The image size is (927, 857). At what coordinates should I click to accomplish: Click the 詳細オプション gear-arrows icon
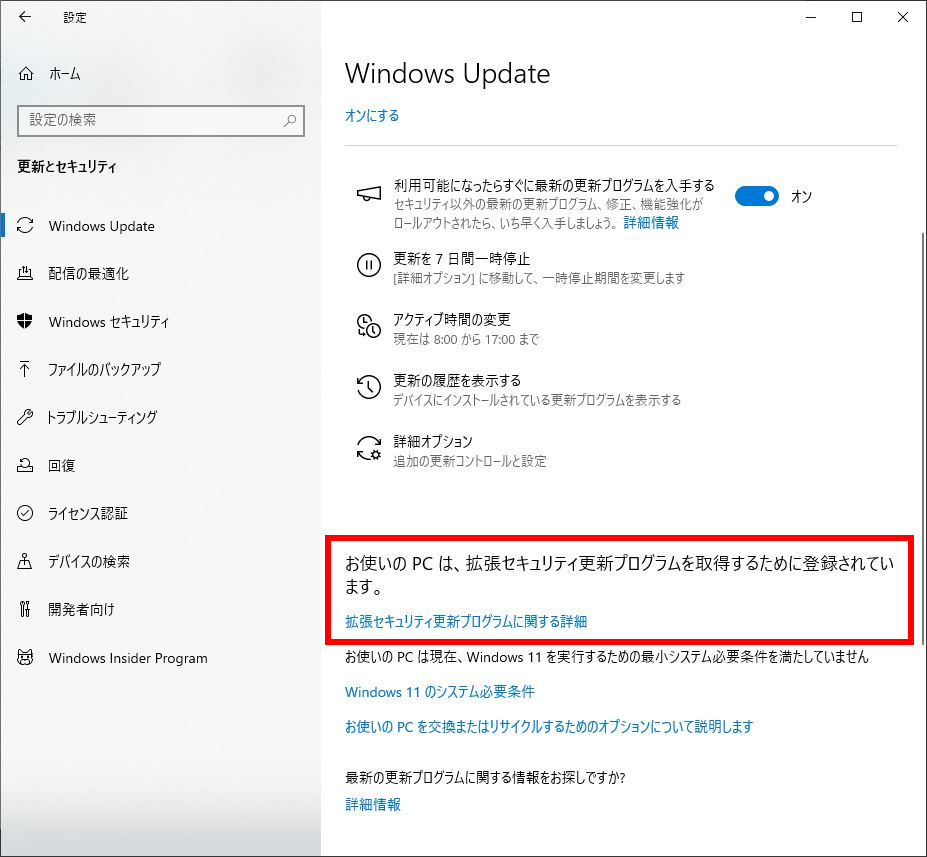369,448
